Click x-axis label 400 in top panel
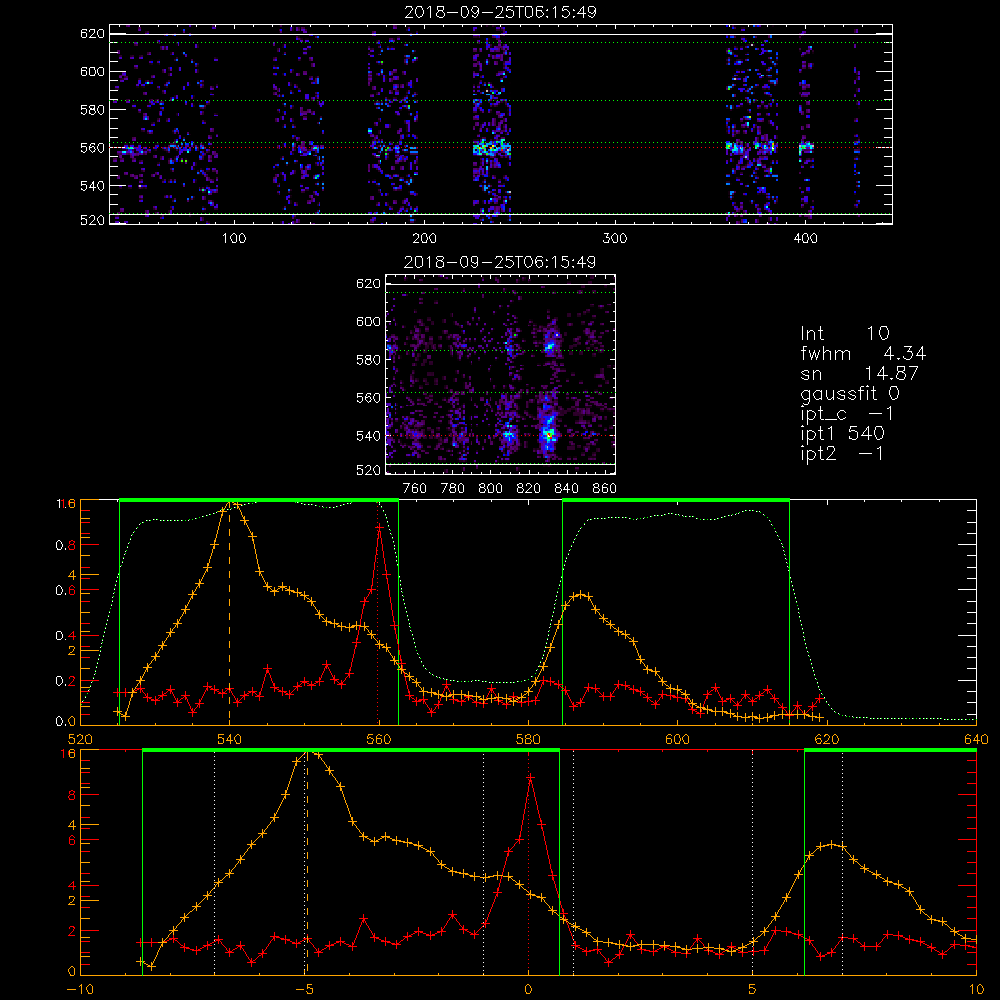The height and width of the screenshot is (1000, 1000). click(805, 239)
